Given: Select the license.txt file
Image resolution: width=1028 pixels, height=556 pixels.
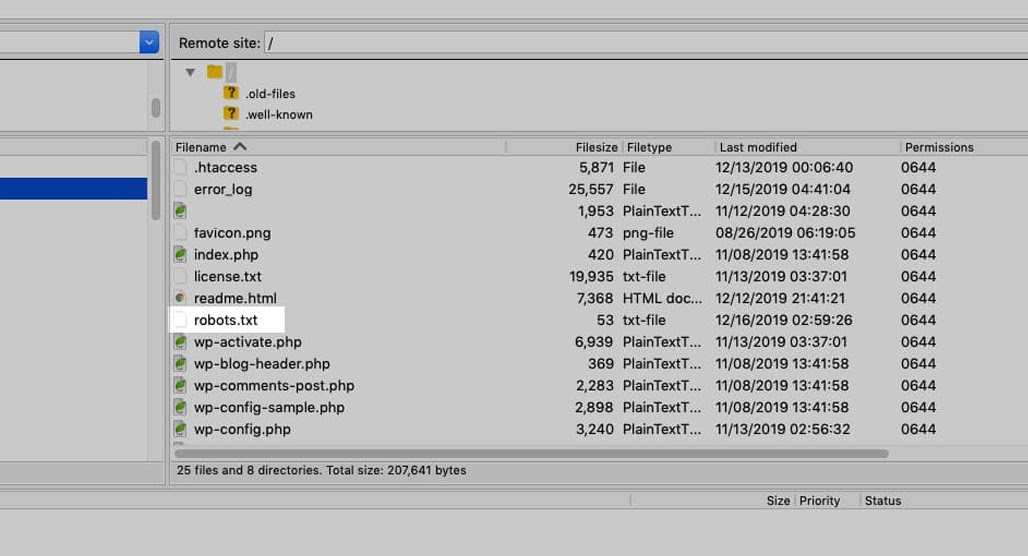Looking at the screenshot, I should [x=227, y=277].
